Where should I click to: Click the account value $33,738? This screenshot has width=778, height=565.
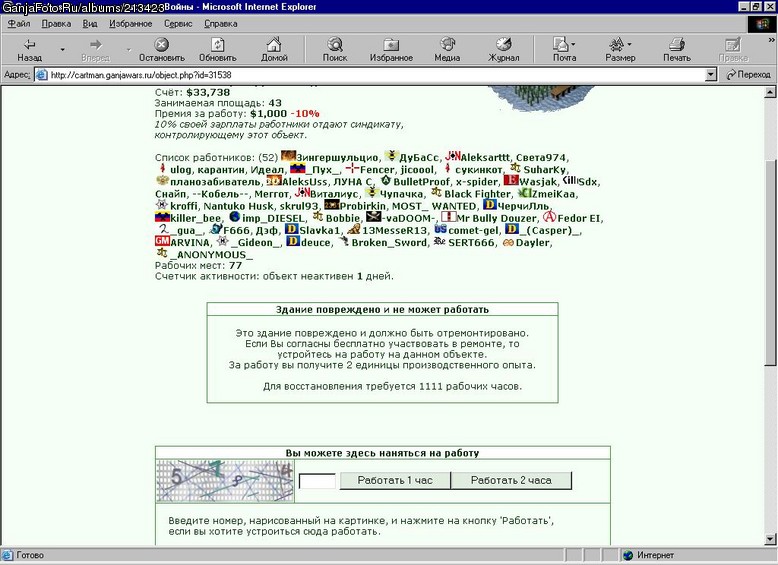point(208,92)
